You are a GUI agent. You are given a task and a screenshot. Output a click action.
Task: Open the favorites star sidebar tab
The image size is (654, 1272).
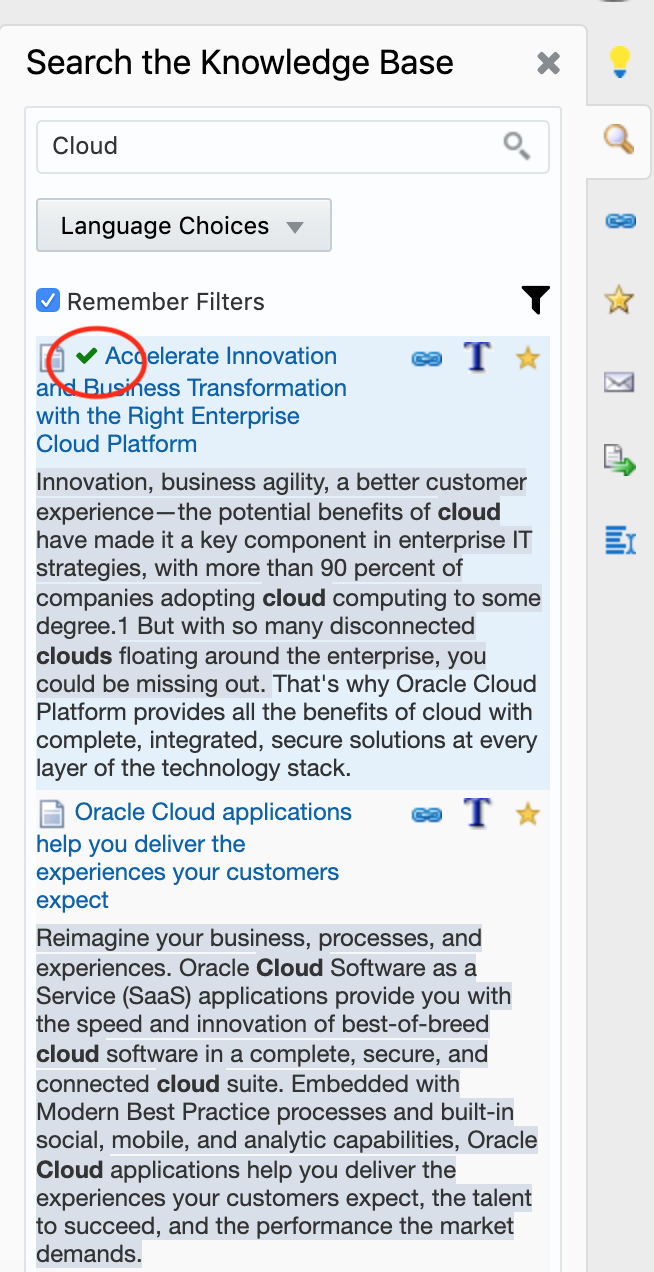pyautogui.click(x=620, y=299)
